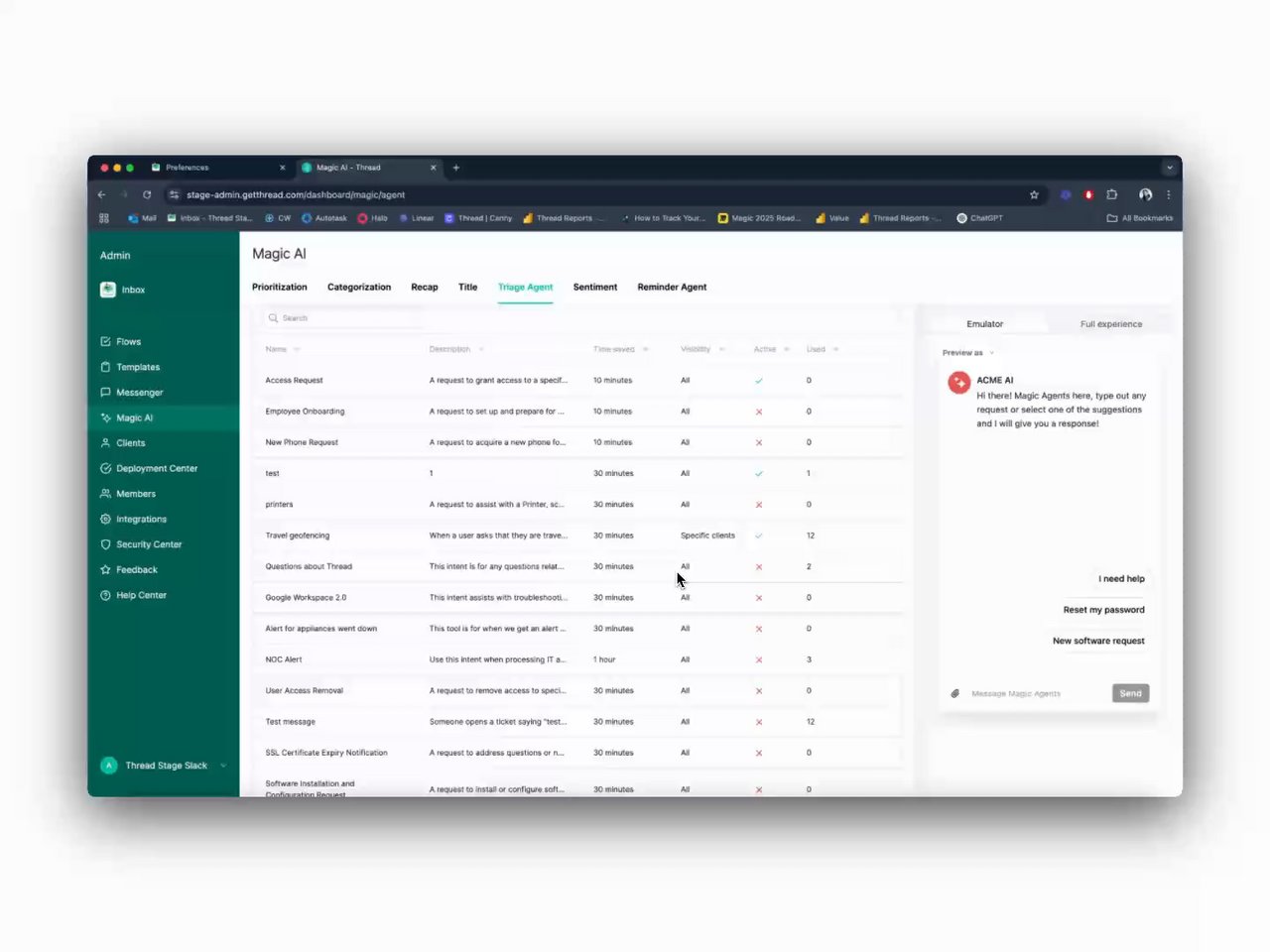
Task: Click the Members people icon
Action: pos(105,494)
